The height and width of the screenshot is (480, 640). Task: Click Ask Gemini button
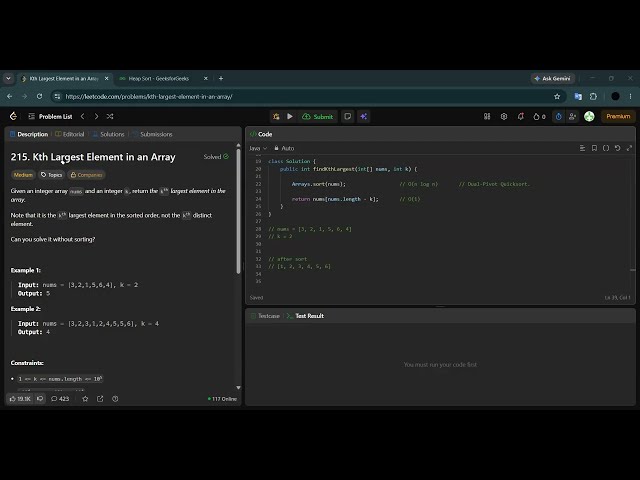553,78
